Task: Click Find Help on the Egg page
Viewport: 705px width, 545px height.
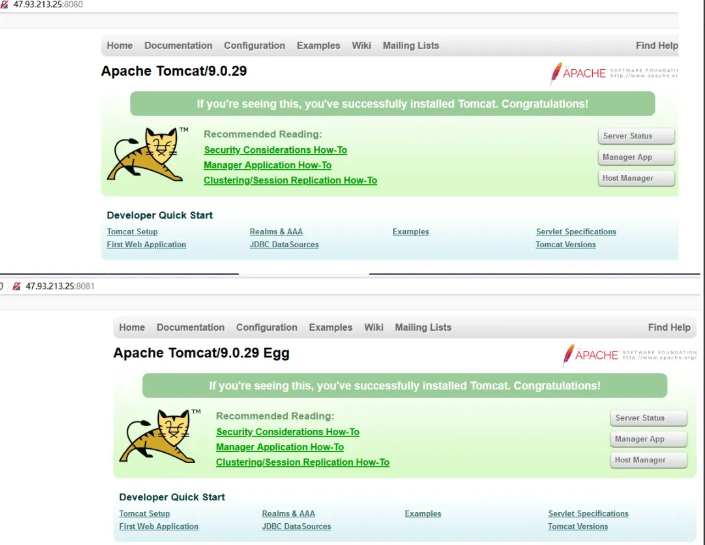Action: click(x=669, y=327)
